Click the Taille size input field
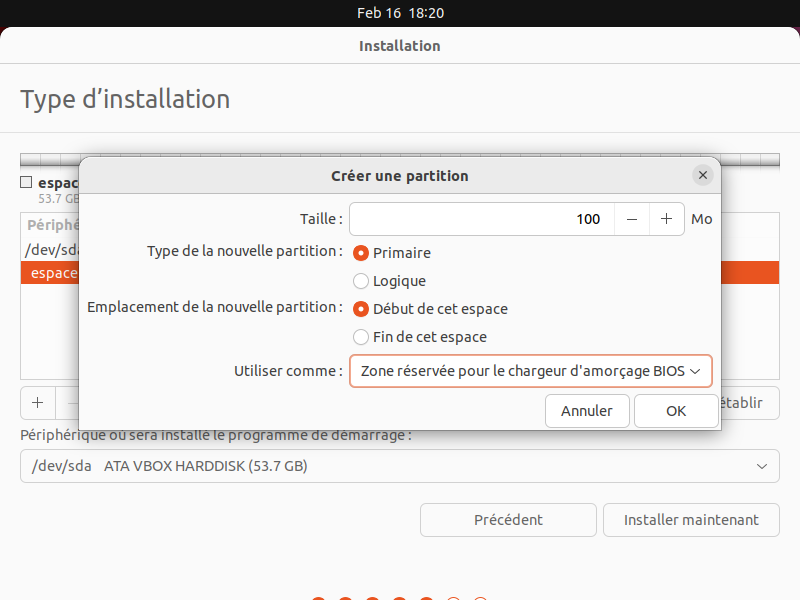Screen dimensions: 800x600 [480, 219]
